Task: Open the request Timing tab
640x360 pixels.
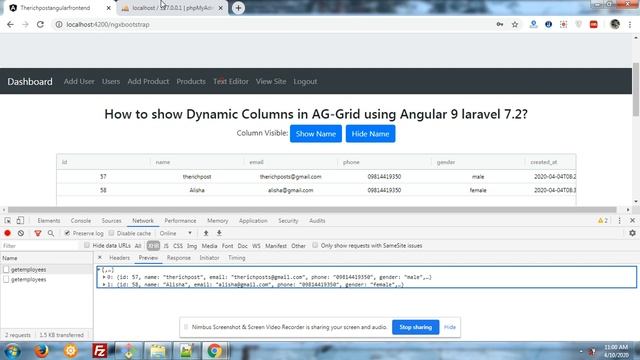Action: (237, 258)
